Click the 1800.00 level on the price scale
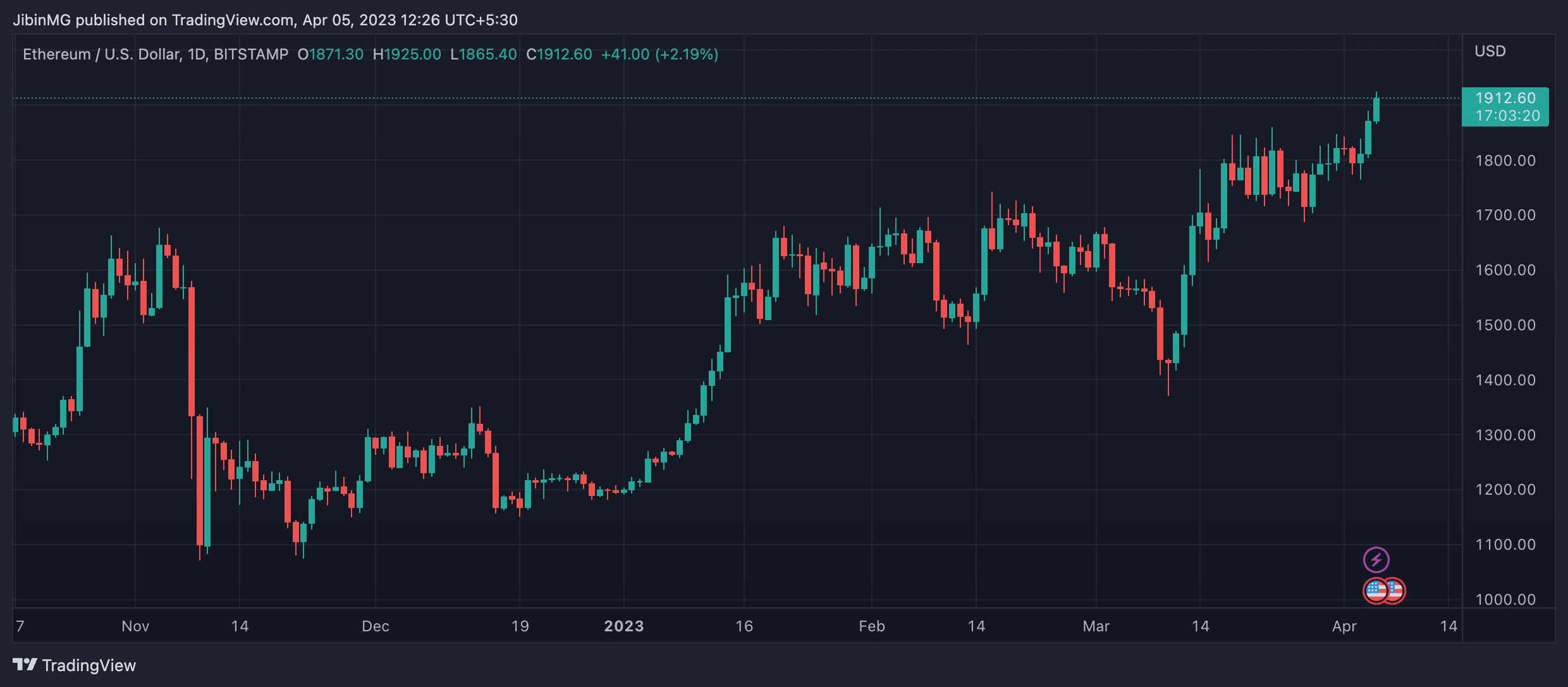The height and width of the screenshot is (687, 1568). click(1507, 160)
